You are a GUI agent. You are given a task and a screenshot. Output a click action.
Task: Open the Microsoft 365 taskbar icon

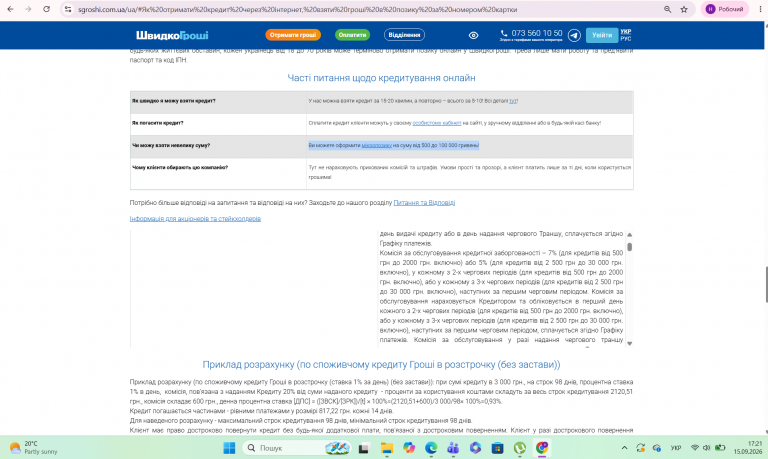[475, 448]
